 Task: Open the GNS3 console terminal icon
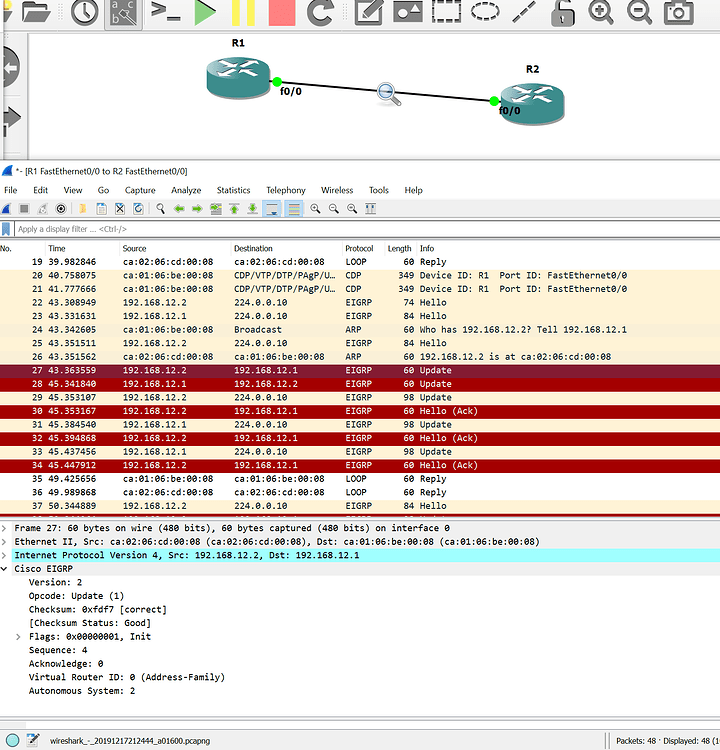click(164, 12)
